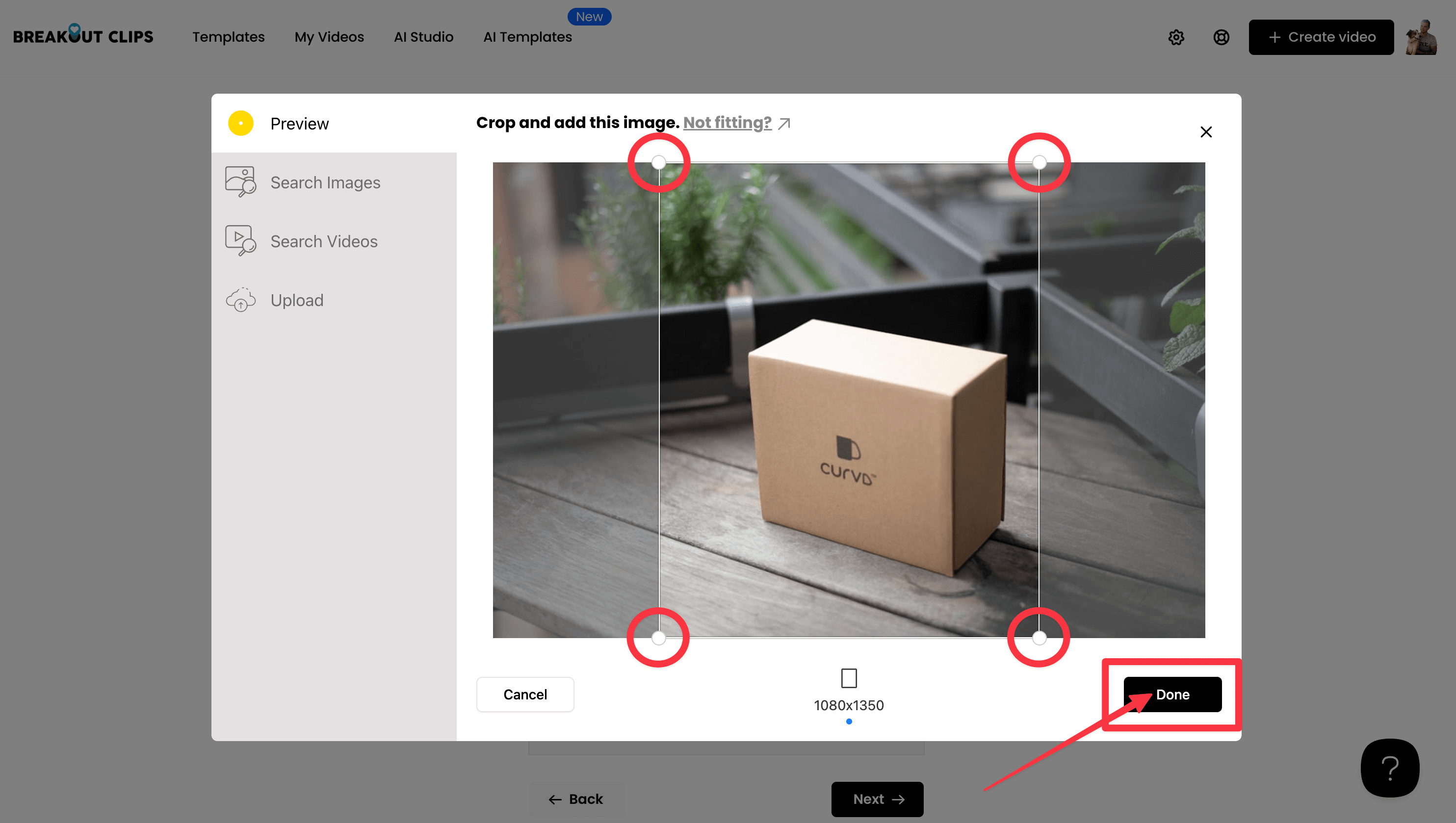Open the question mark help bubble
This screenshot has width=1456, height=823.
(x=1389, y=768)
